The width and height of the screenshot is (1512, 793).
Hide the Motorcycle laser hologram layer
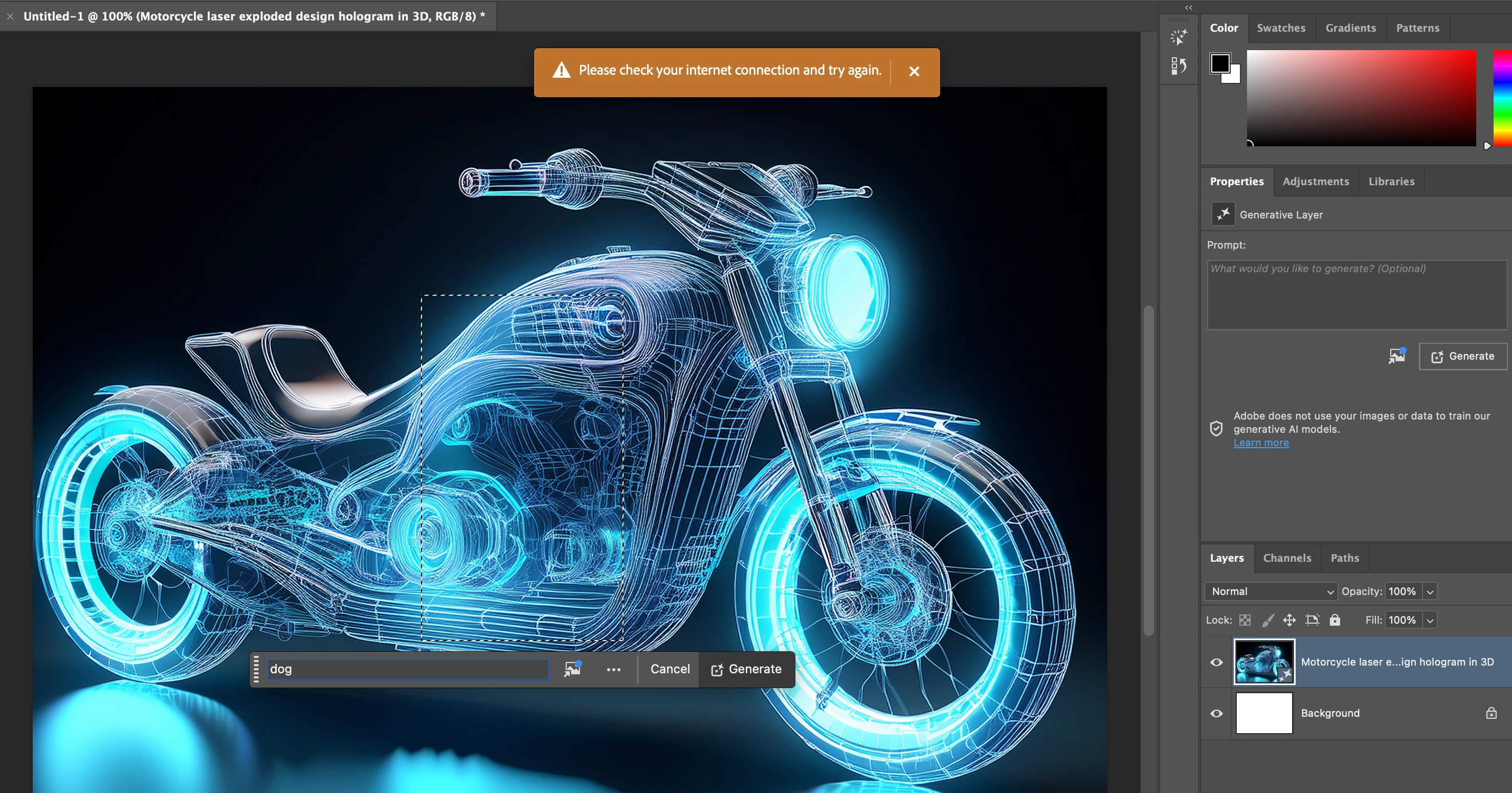pos(1217,662)
